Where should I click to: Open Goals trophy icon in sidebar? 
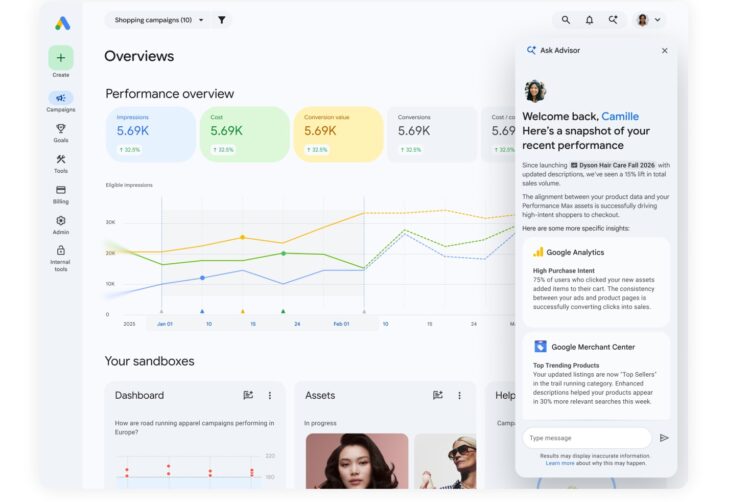[61, 129]
